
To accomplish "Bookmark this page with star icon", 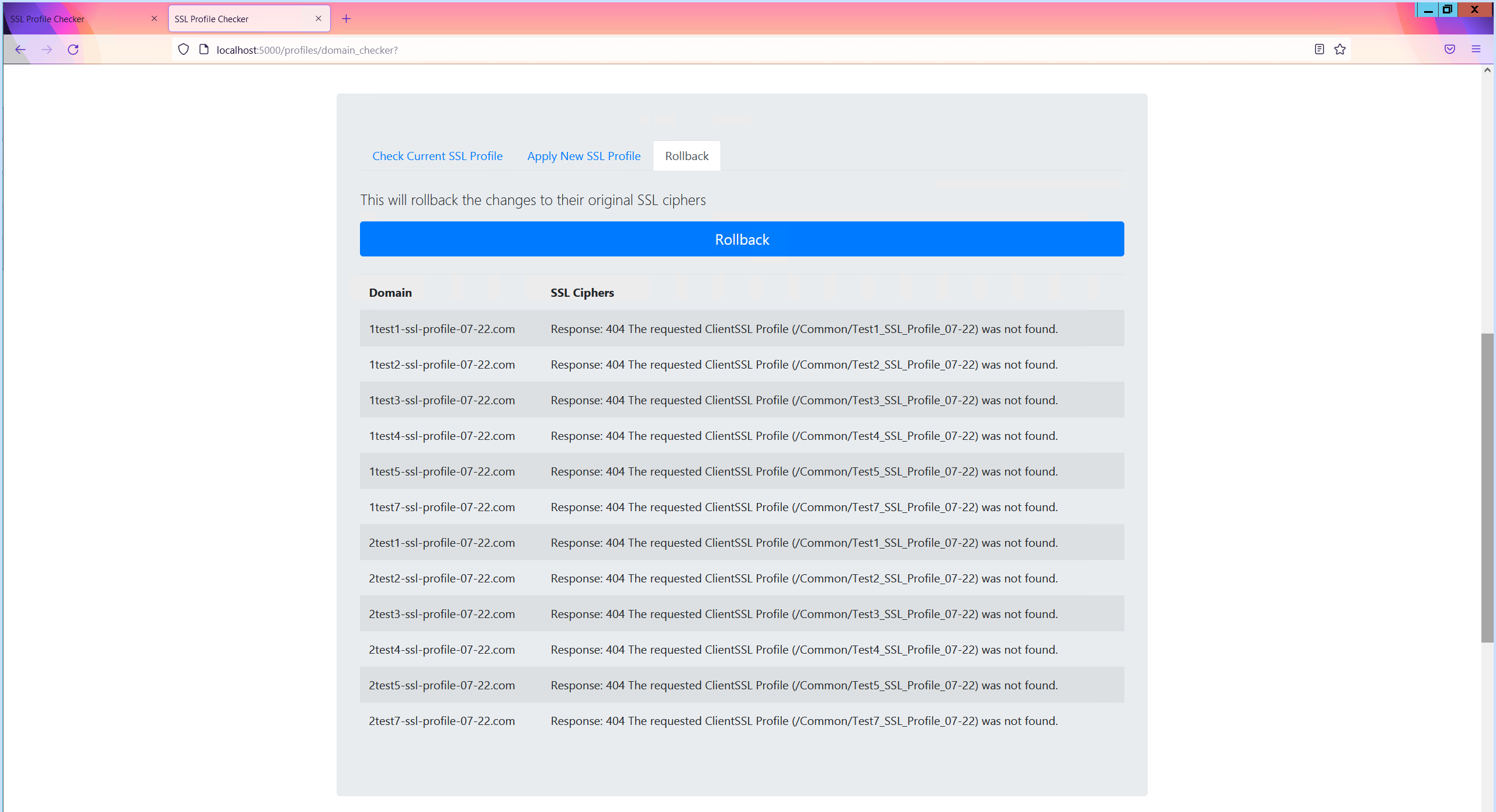I will click(1340, 50).
